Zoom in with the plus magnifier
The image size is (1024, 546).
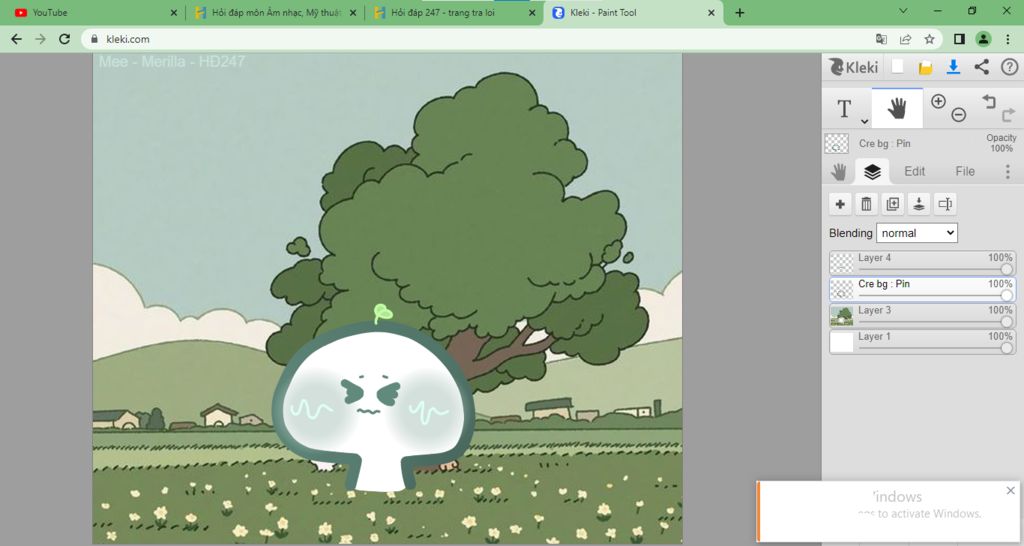pyautogui.click(x=938, y=101)
